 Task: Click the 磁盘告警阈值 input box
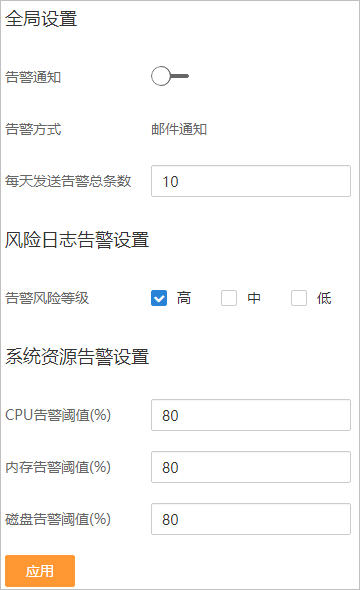251,519
